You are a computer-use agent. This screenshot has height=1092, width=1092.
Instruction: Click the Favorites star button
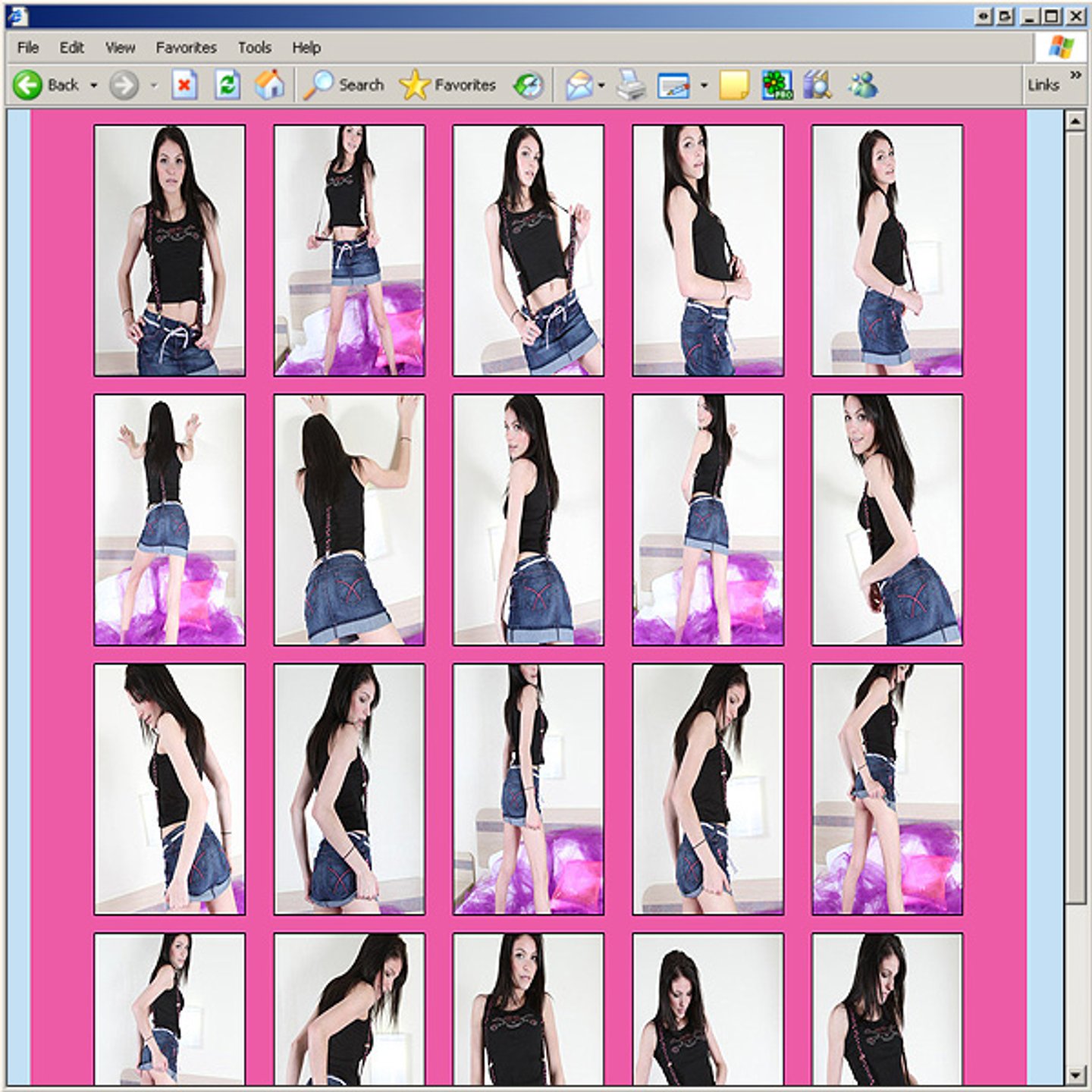click(448, 85)
